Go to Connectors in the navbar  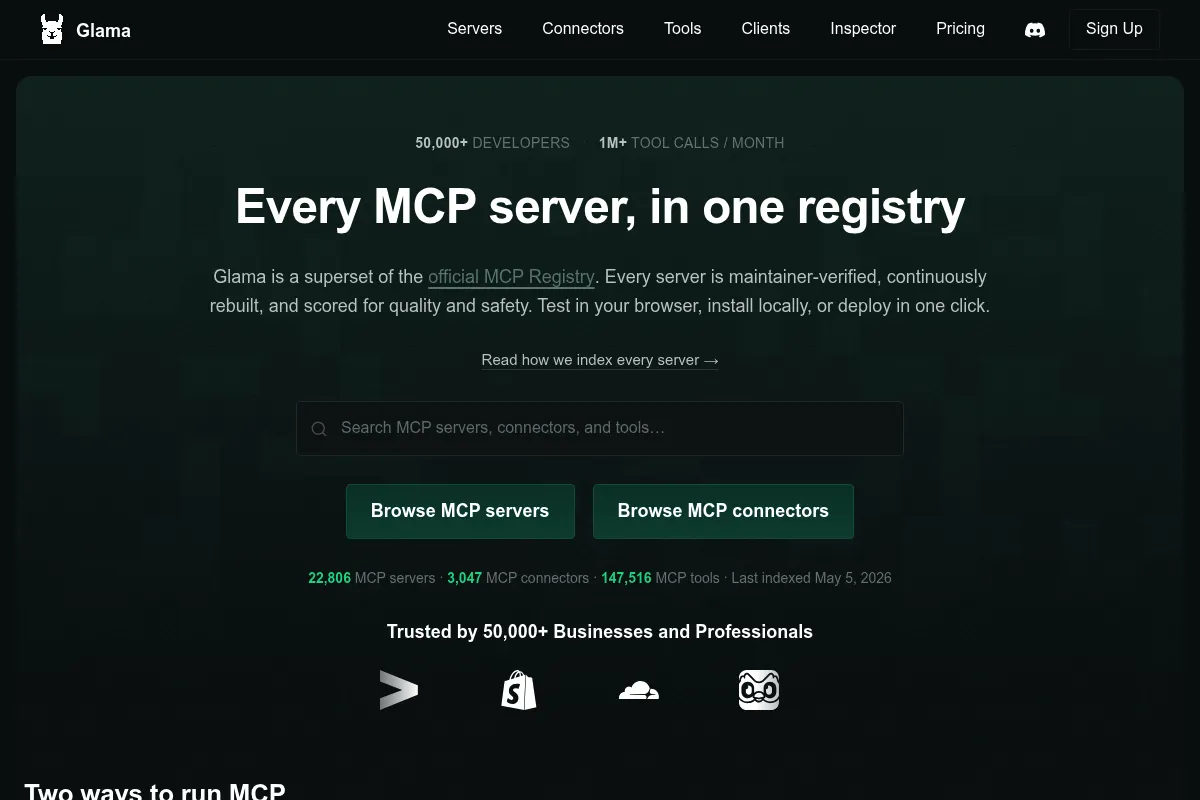point(583,29)
